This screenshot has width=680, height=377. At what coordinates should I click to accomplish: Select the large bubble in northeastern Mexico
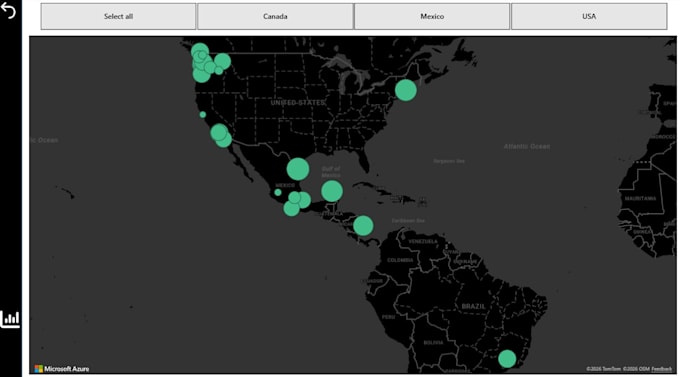298,169
